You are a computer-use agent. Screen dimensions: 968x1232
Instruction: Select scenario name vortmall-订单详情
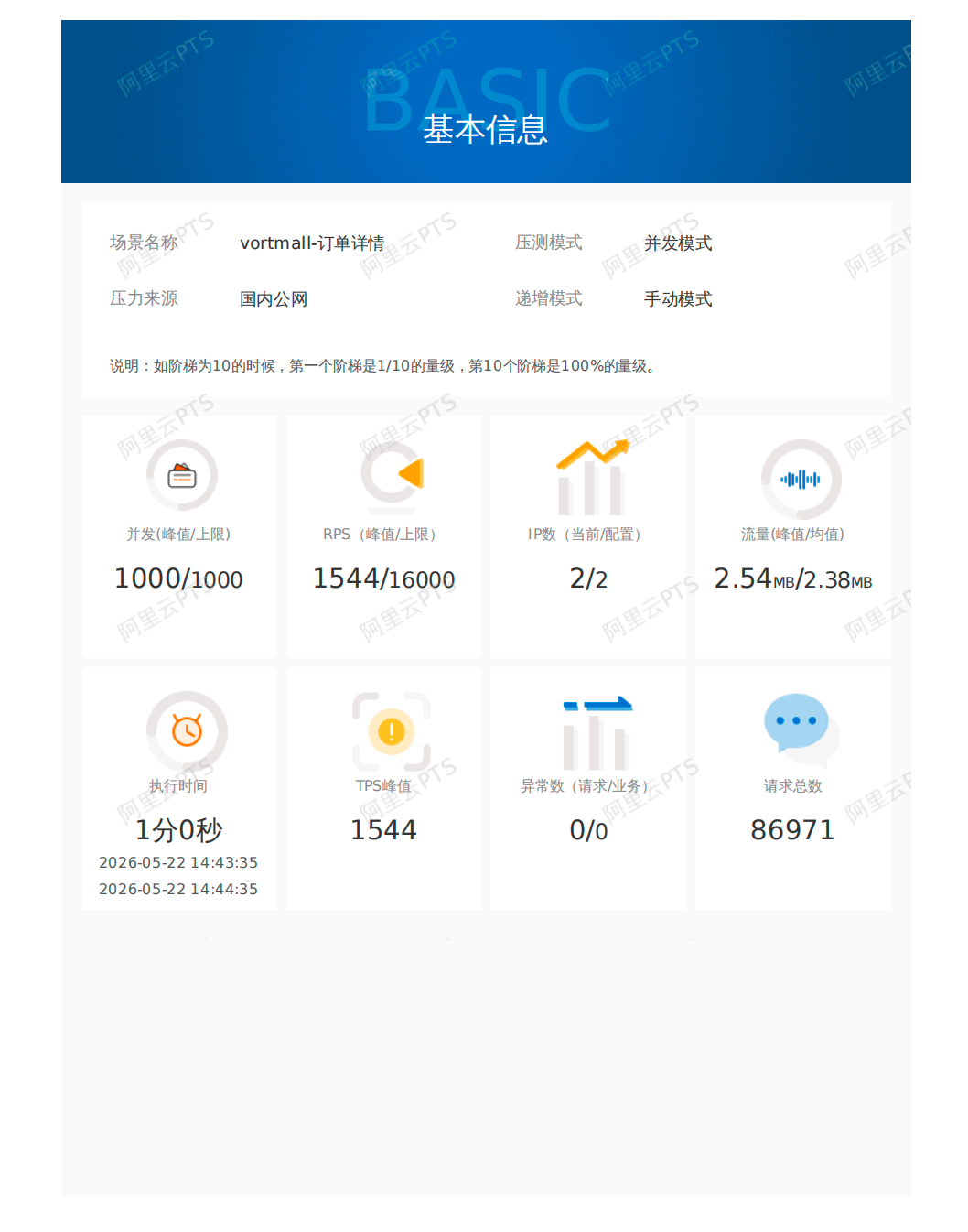[x=312, y=243]
